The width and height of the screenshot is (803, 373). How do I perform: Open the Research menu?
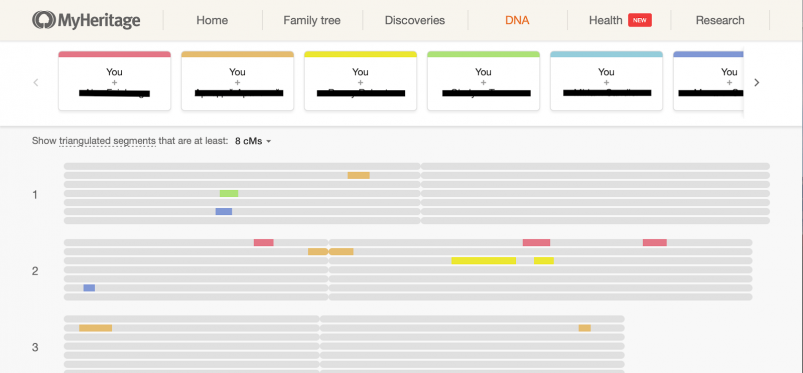(x=720, y=20)
